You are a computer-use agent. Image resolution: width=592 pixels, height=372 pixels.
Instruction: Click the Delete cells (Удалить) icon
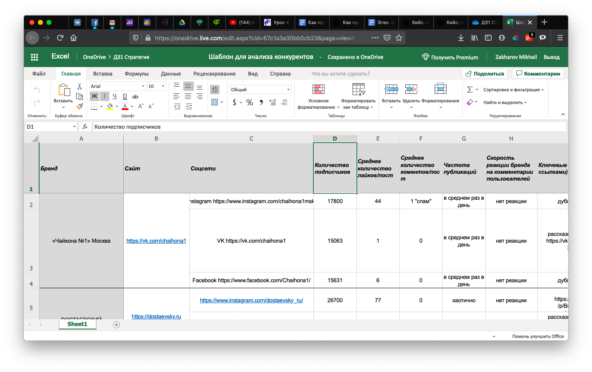411,90
